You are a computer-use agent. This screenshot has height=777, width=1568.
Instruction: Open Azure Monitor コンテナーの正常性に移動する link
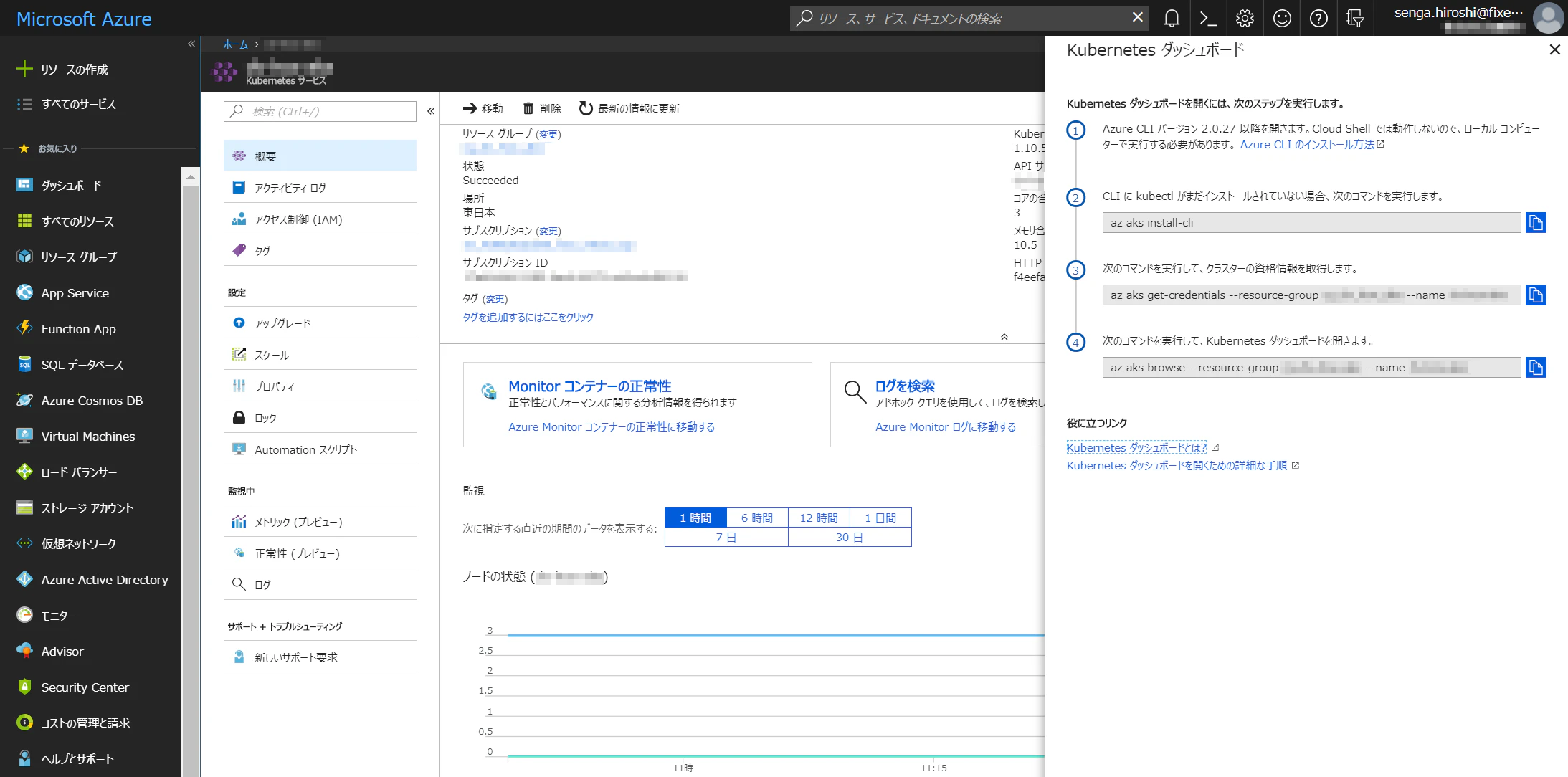(x=612, y=426)
